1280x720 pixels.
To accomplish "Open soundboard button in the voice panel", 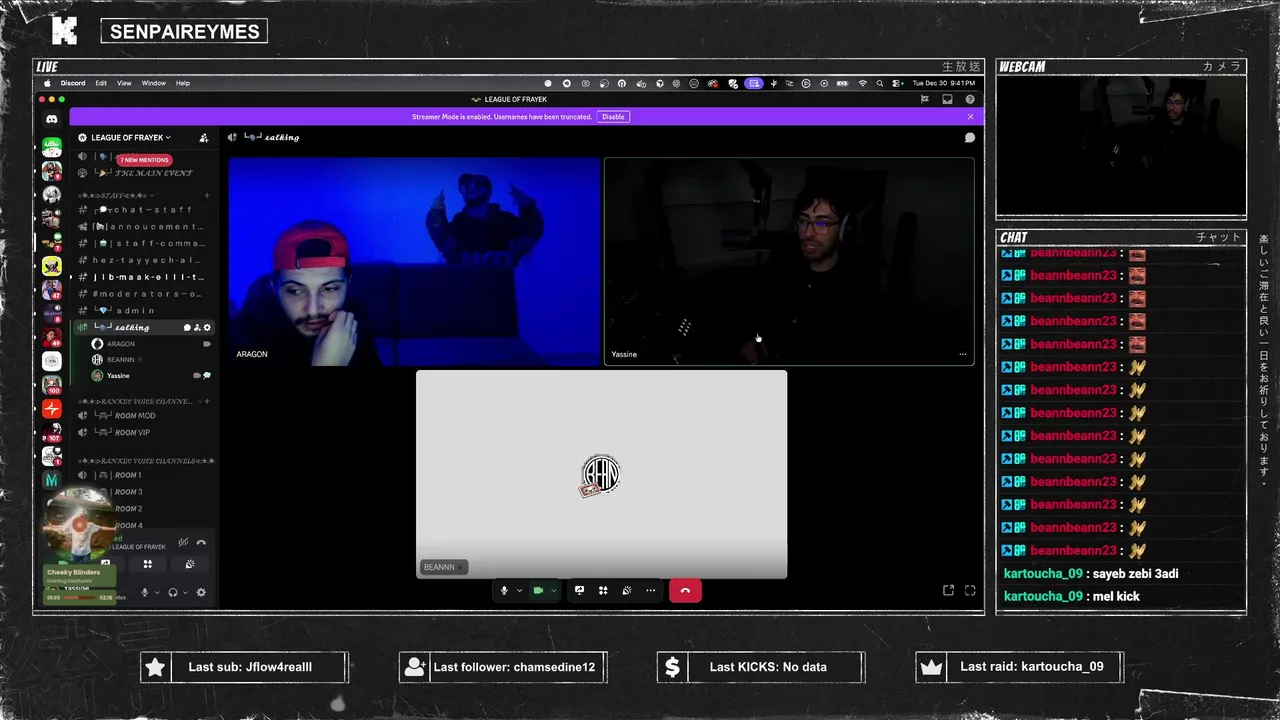I will (x=189, y=564).
